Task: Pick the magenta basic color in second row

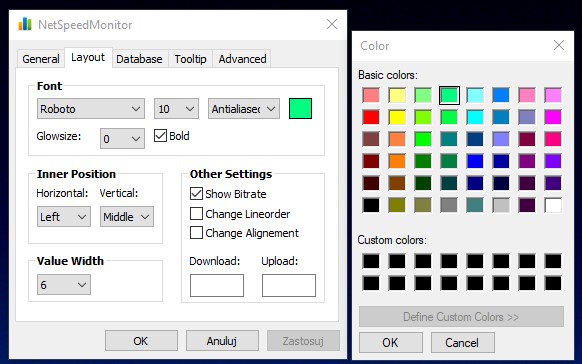Action: coord(553,117)
